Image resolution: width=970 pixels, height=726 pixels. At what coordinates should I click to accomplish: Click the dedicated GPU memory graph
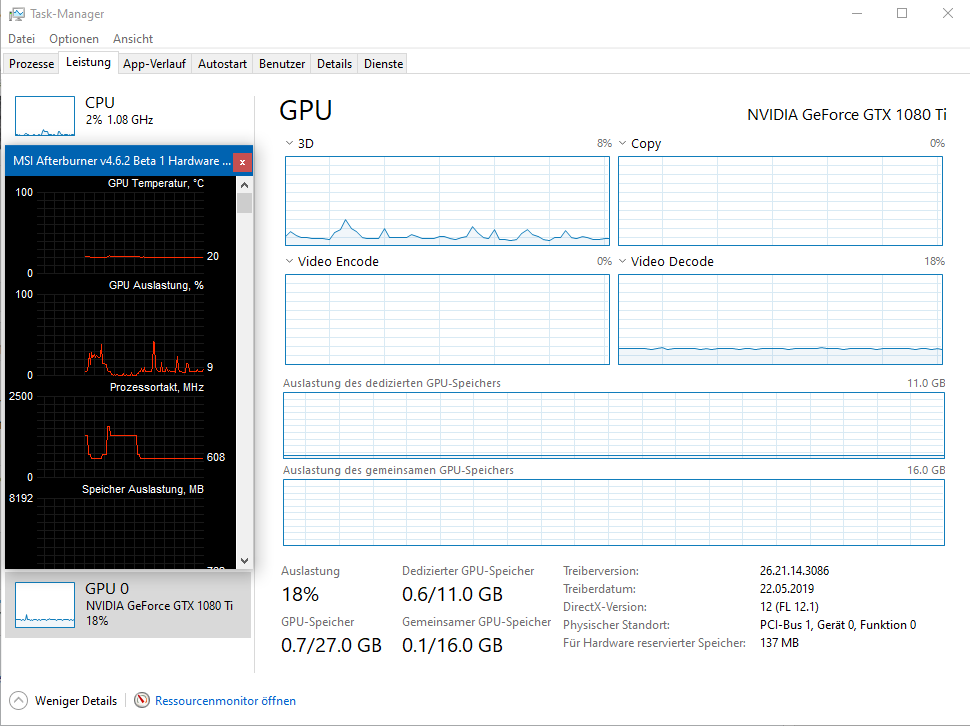(614, 425)
